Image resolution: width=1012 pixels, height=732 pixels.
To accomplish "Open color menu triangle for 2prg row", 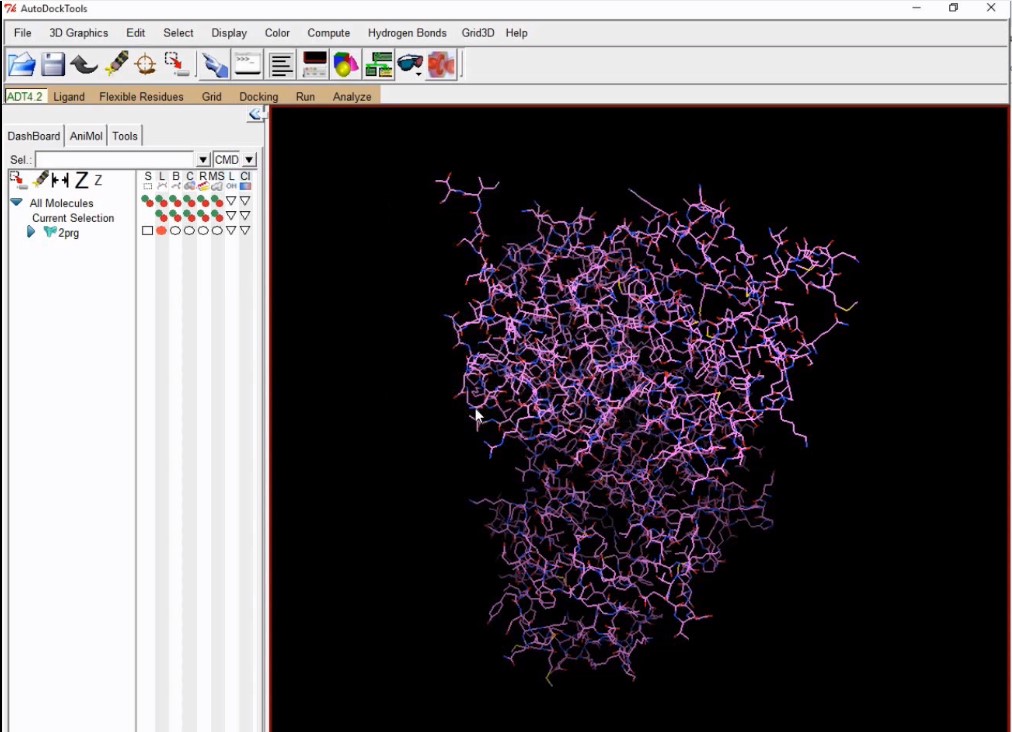I will point(245,231).
